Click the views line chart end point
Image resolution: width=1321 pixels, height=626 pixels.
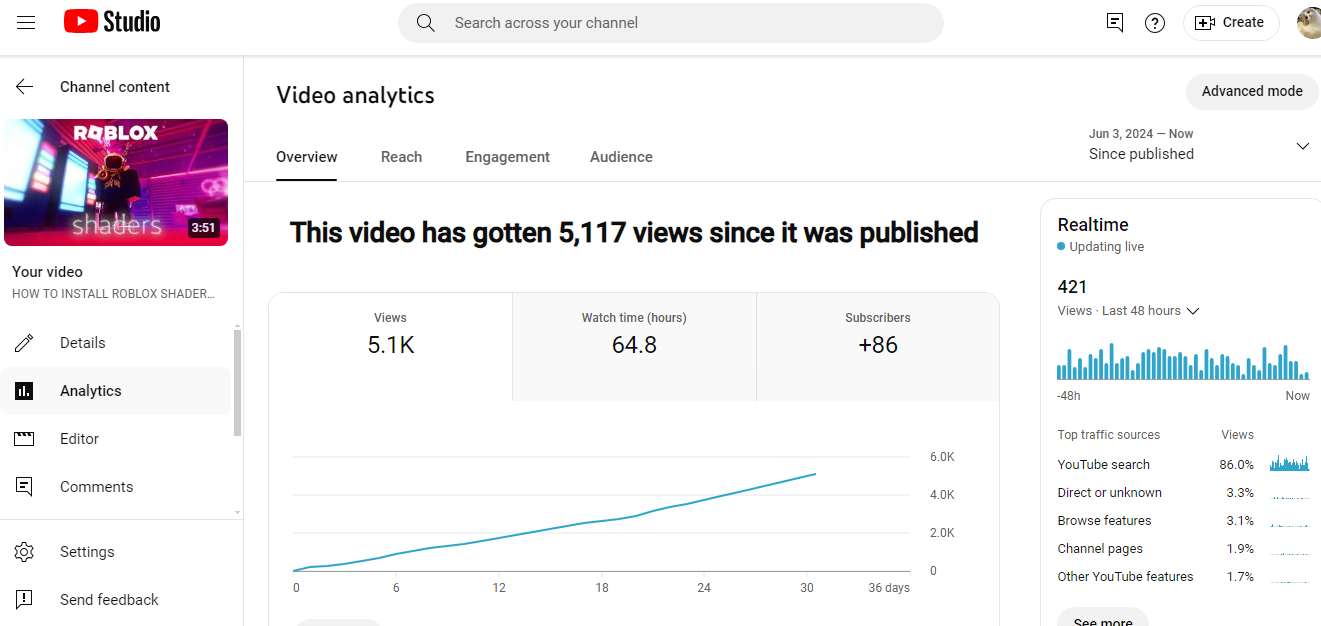click(815, 474)
